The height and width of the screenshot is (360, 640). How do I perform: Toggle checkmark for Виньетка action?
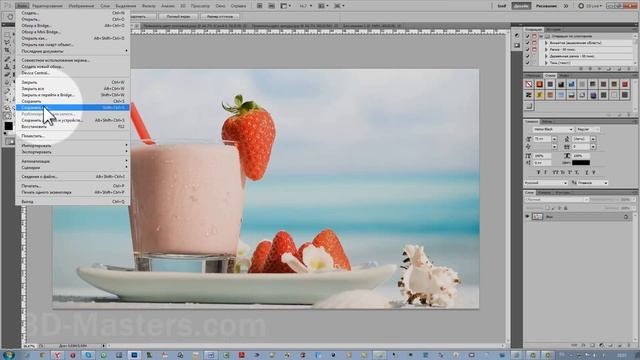point(527,43)
